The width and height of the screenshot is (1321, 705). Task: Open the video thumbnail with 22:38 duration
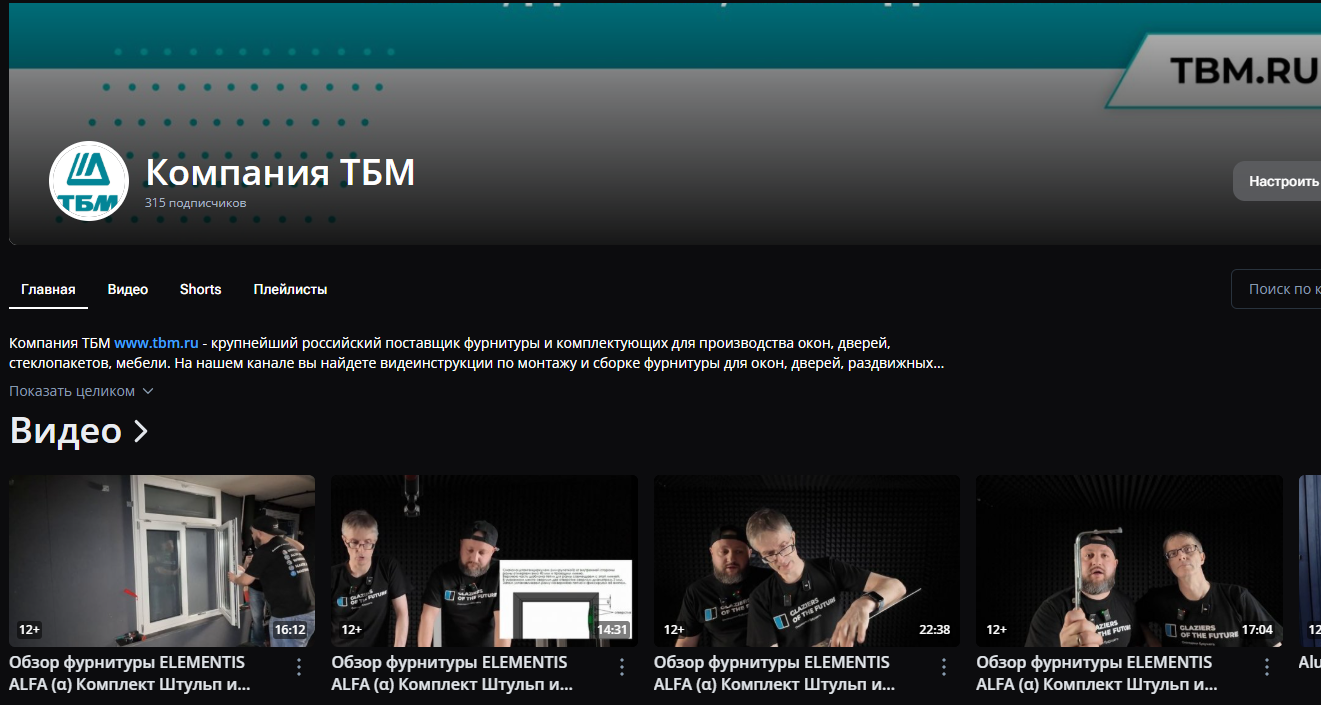pos(807,560)
